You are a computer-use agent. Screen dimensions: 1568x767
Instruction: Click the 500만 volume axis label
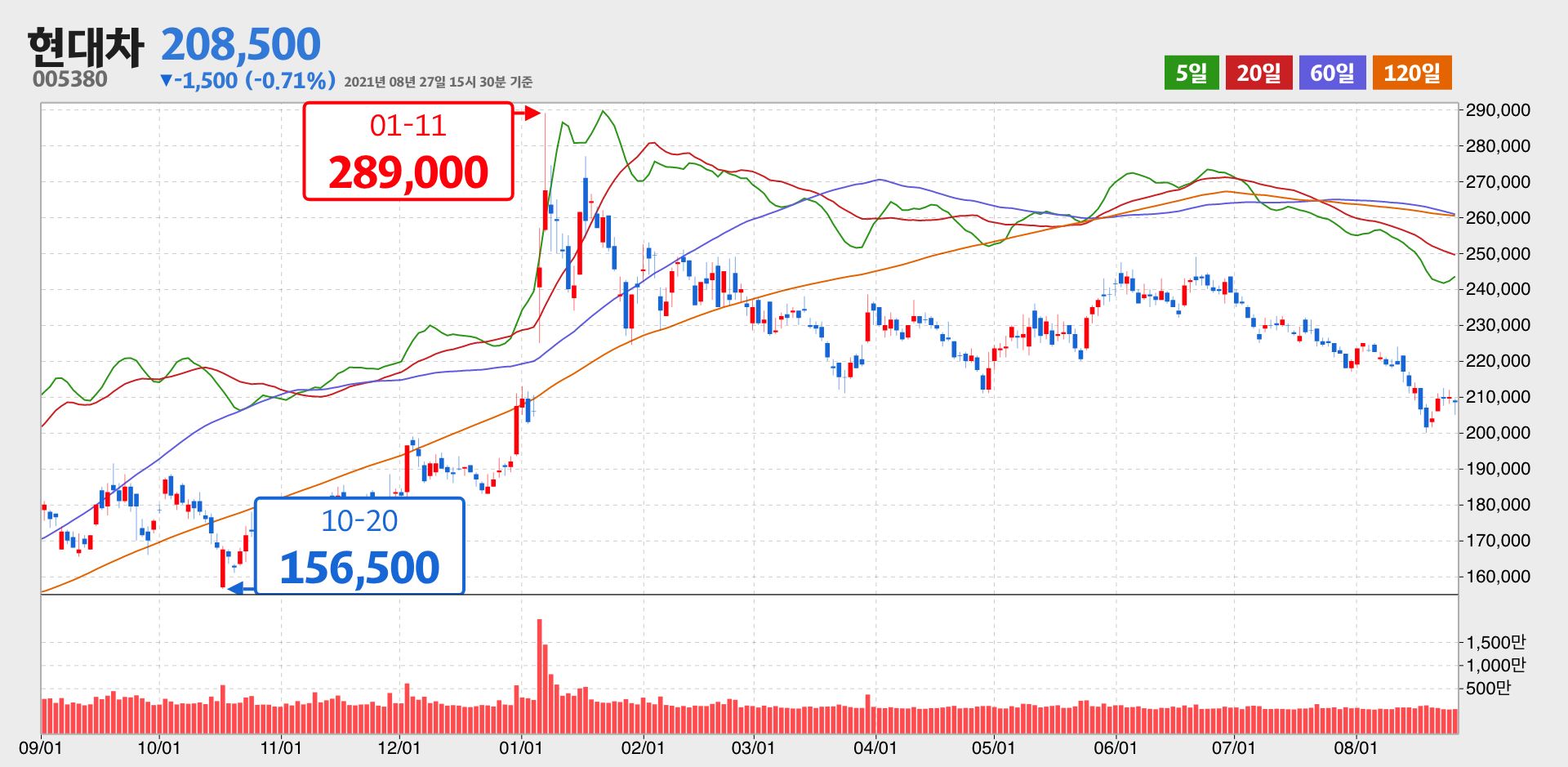[1488, 689]
